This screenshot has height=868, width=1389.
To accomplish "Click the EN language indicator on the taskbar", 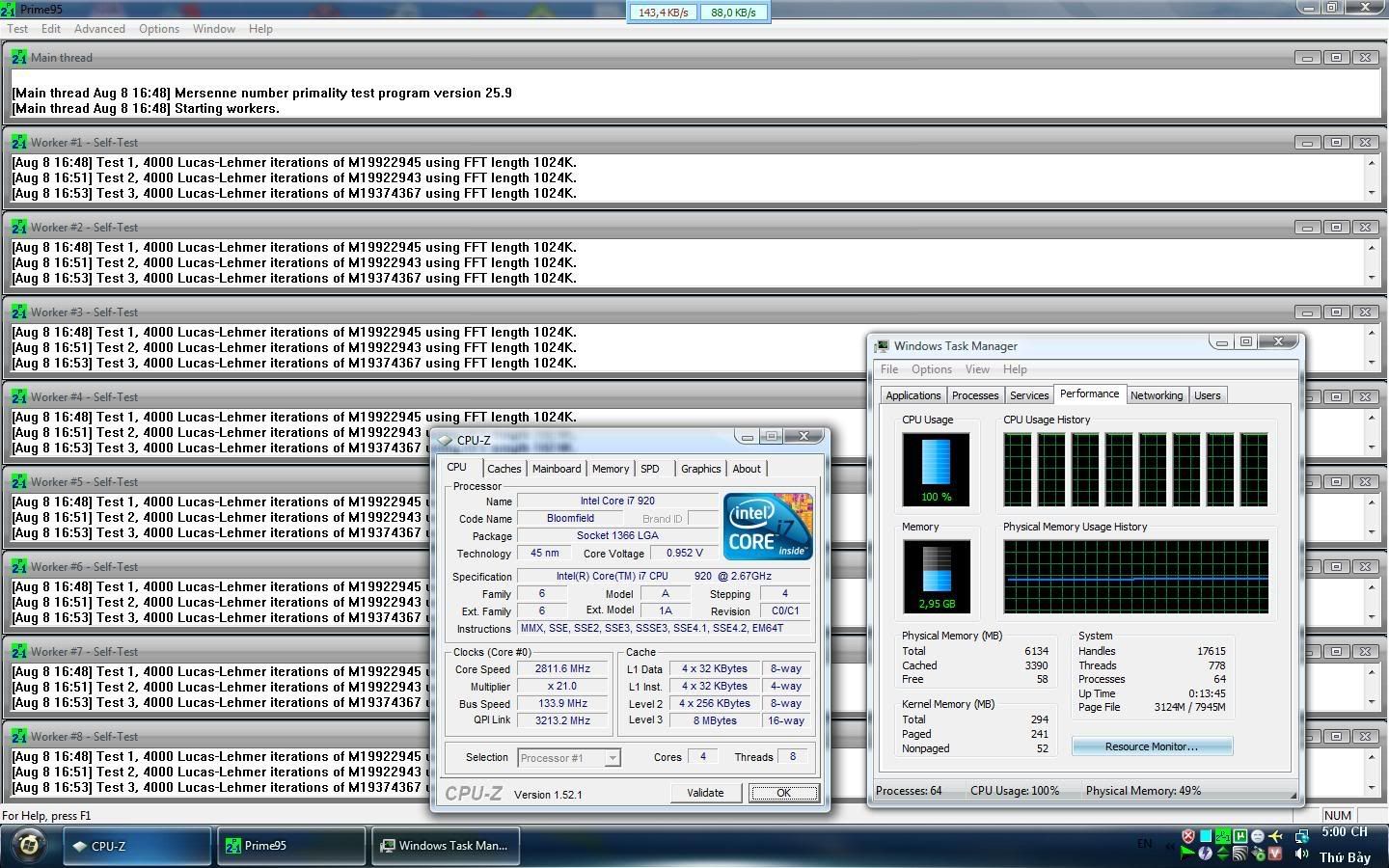I will pyautogui.click(x=1144, y=844).
